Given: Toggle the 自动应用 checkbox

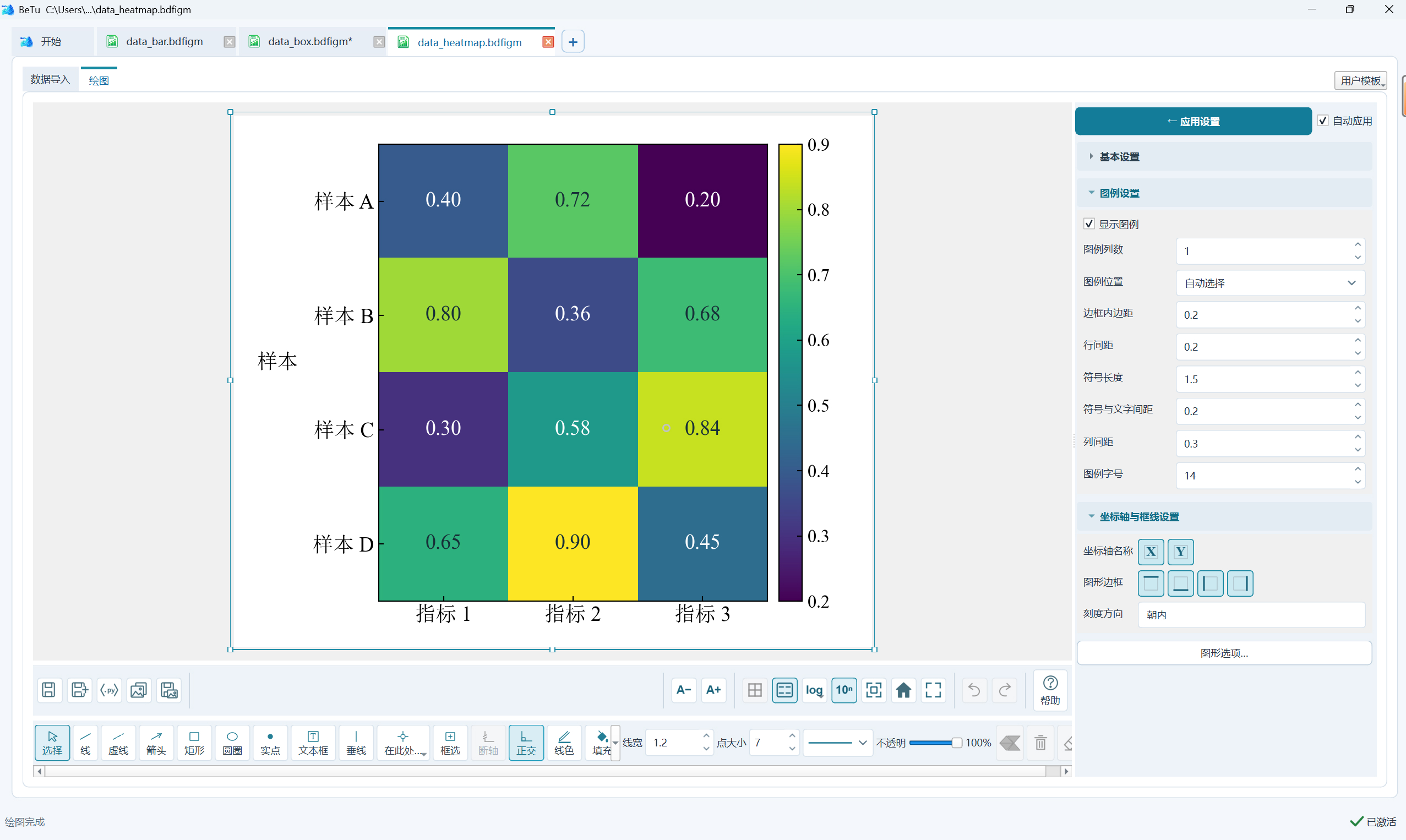Looking at the screenshot, I should [x=1323, y=121].
